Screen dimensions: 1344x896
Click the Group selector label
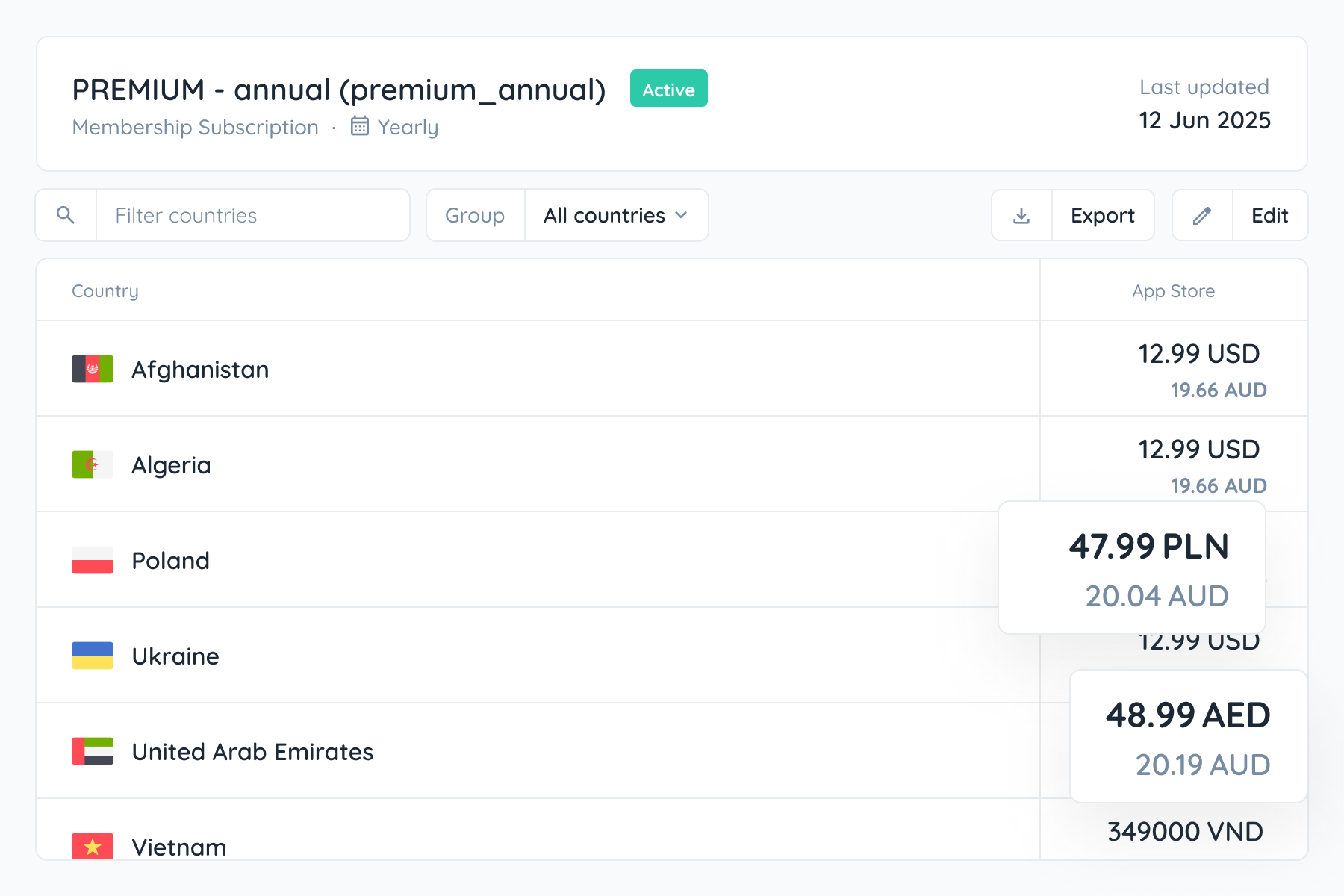(475, 215)
